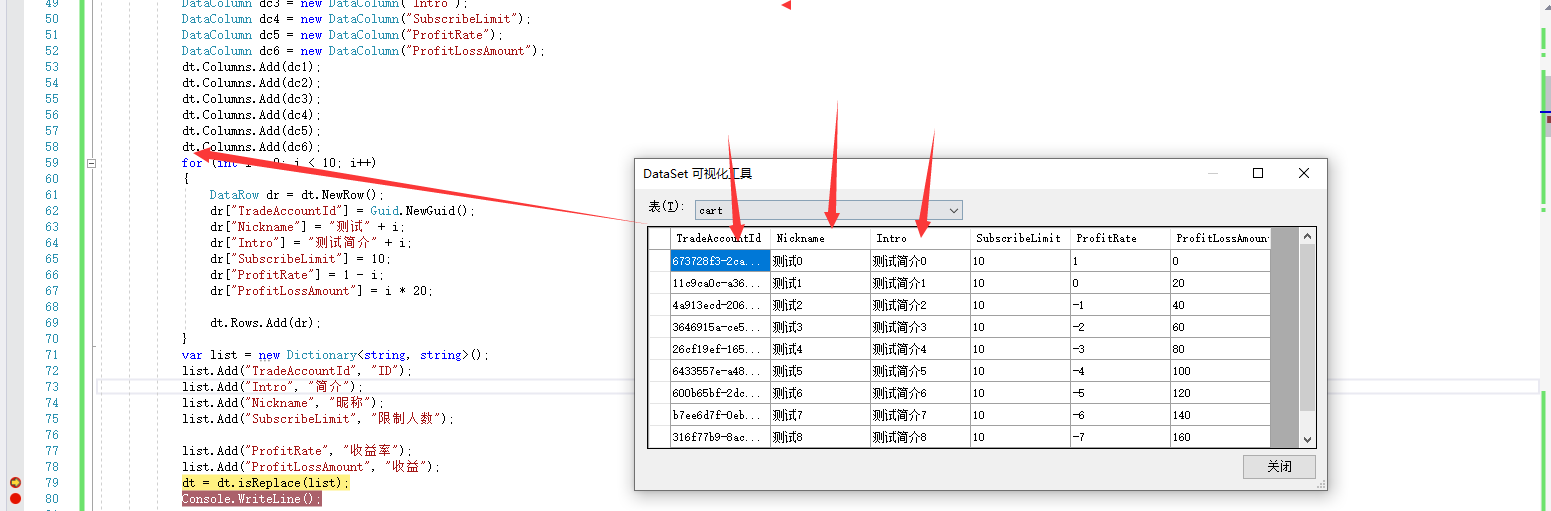Click the current-statement breakpoint on line 79

(x=15, y=482)
